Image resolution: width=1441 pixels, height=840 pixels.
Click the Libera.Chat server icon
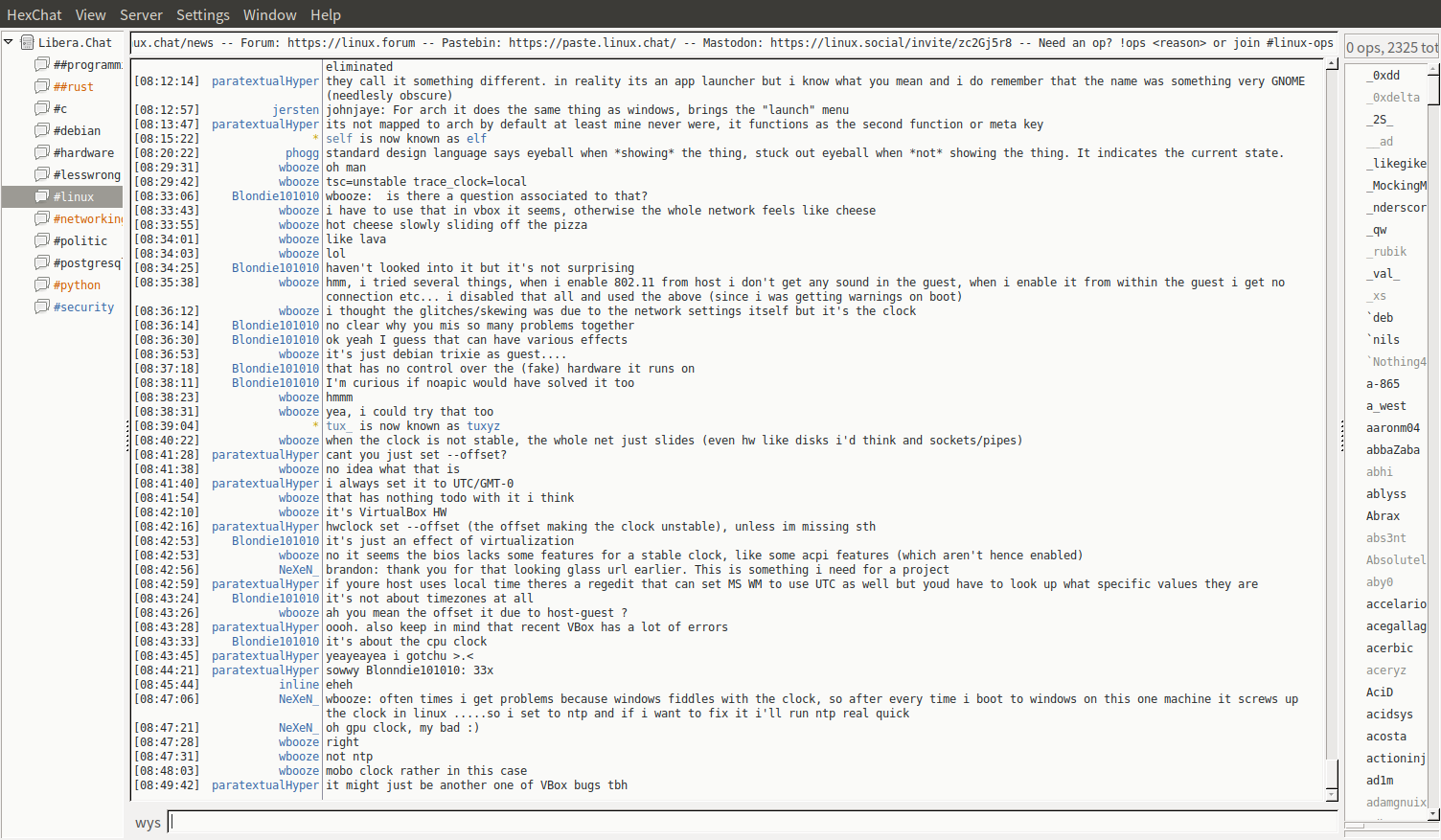(27, 42)
